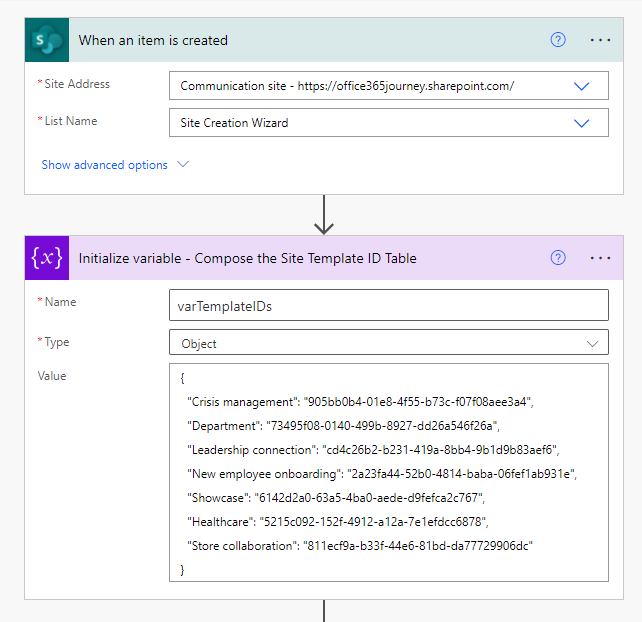This screenshot has height=622, width=642.
Task: Click the "Store collaboration" line in Value
Action: click(x=360, y=545)
